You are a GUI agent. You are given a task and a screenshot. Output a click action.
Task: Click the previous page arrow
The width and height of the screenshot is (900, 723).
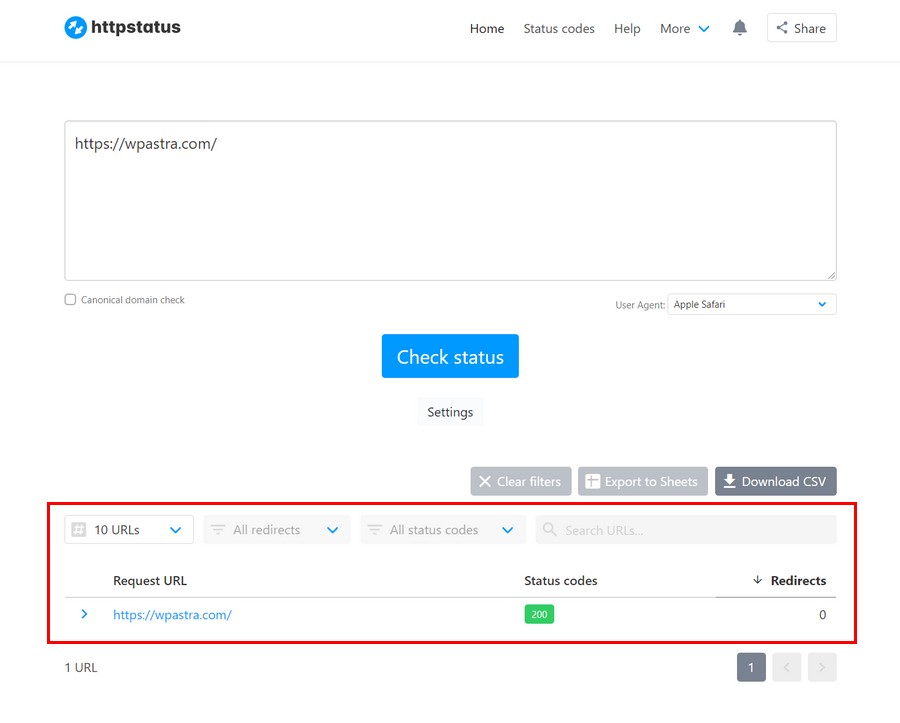[786, 667]
